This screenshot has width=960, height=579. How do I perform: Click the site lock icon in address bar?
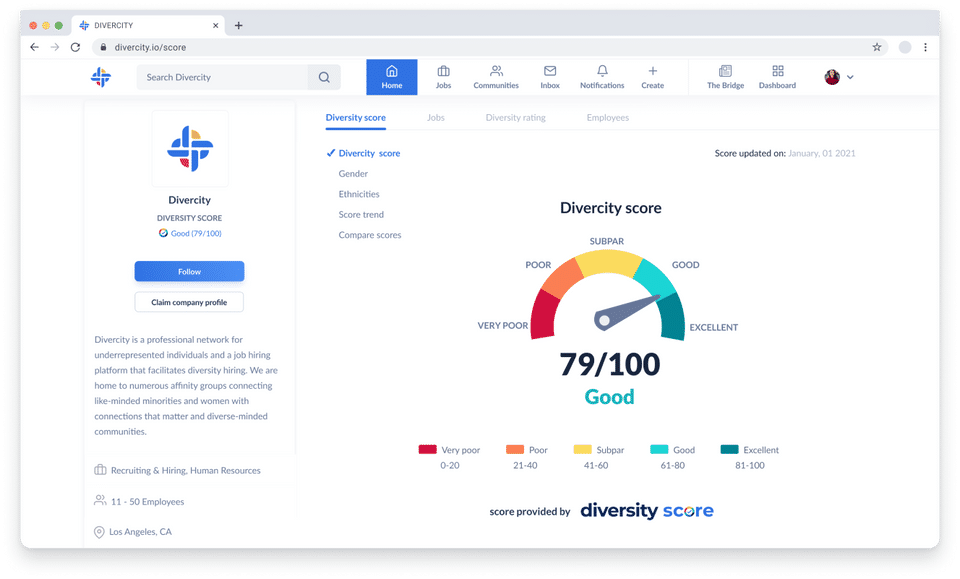pos(103,47)
